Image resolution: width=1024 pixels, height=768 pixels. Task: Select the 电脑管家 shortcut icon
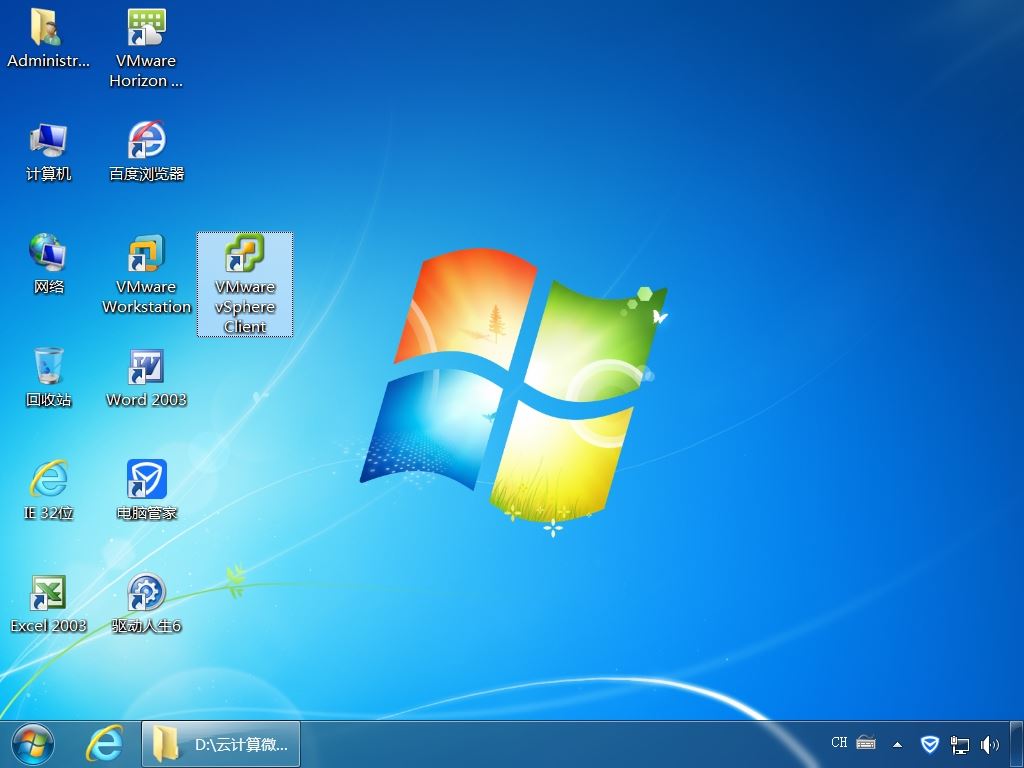(x=146, y=490)
